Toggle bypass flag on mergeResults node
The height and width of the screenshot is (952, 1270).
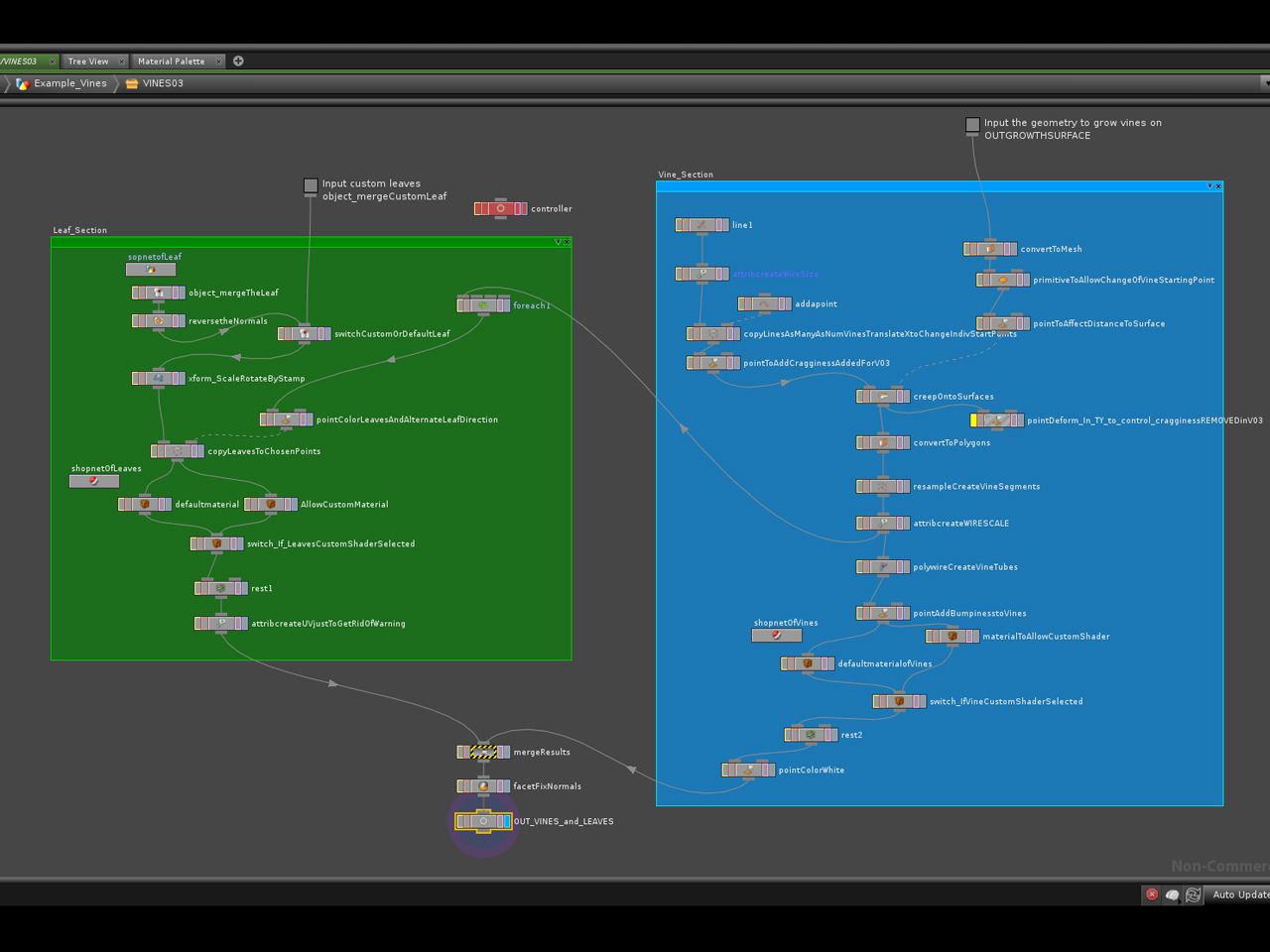(x=461, y=752)
